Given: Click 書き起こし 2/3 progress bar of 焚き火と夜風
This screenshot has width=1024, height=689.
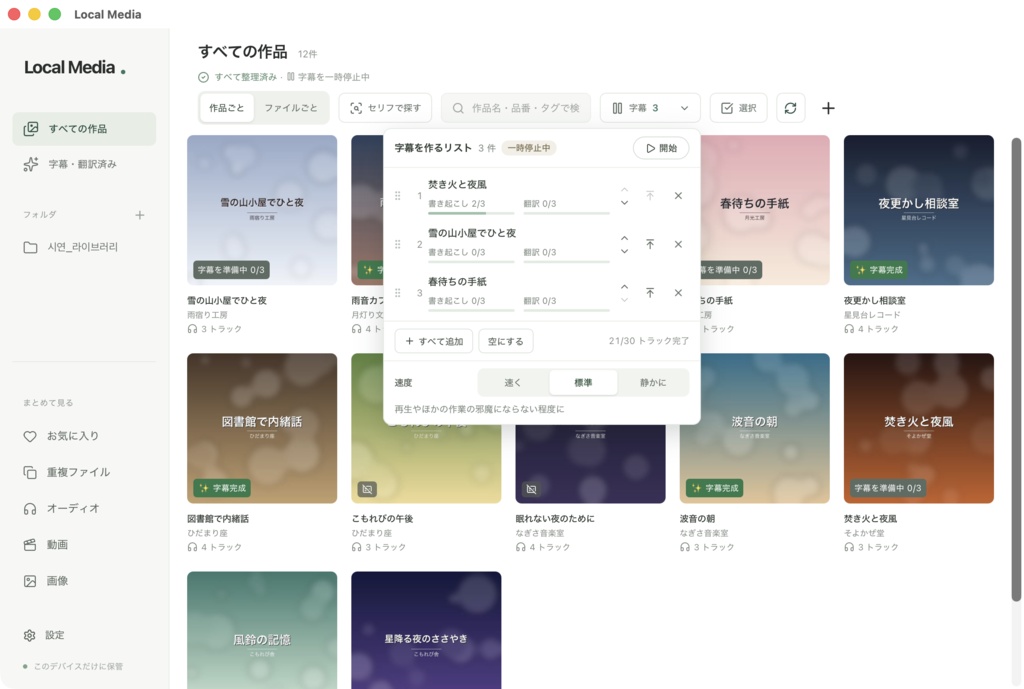Looking at the screenshot, I should click(x=471, y=213).
